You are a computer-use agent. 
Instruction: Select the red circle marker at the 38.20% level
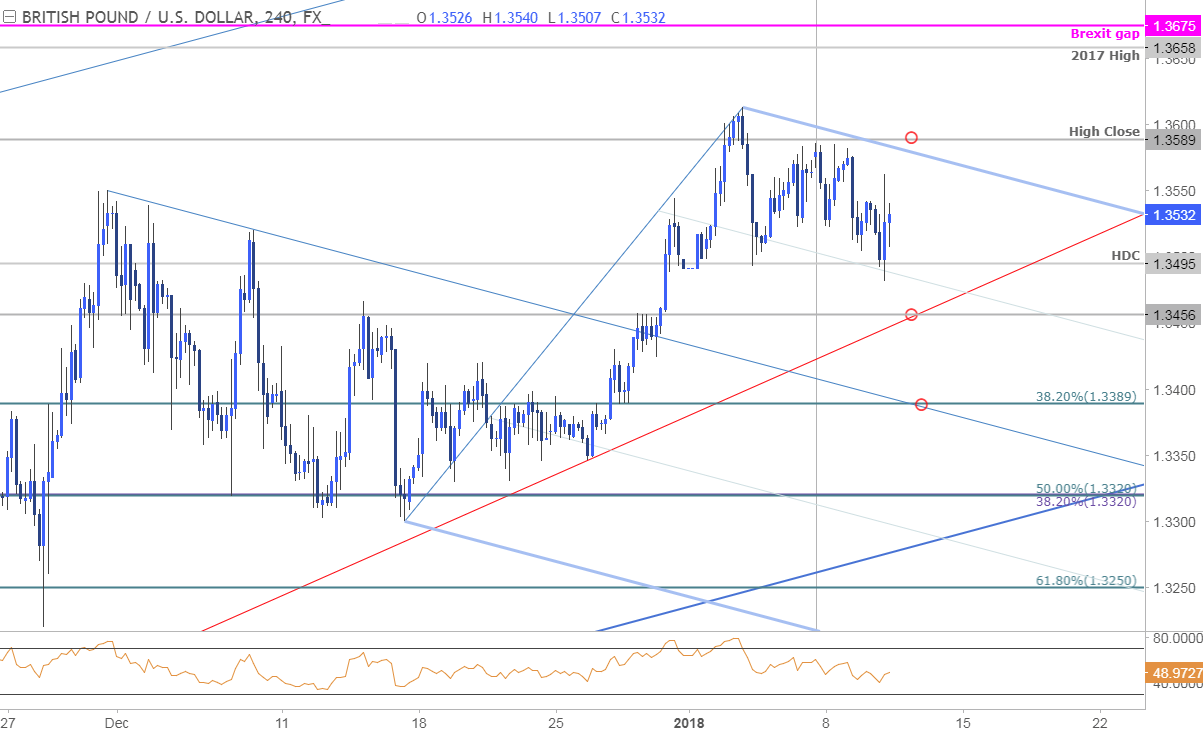pos(921,405)
